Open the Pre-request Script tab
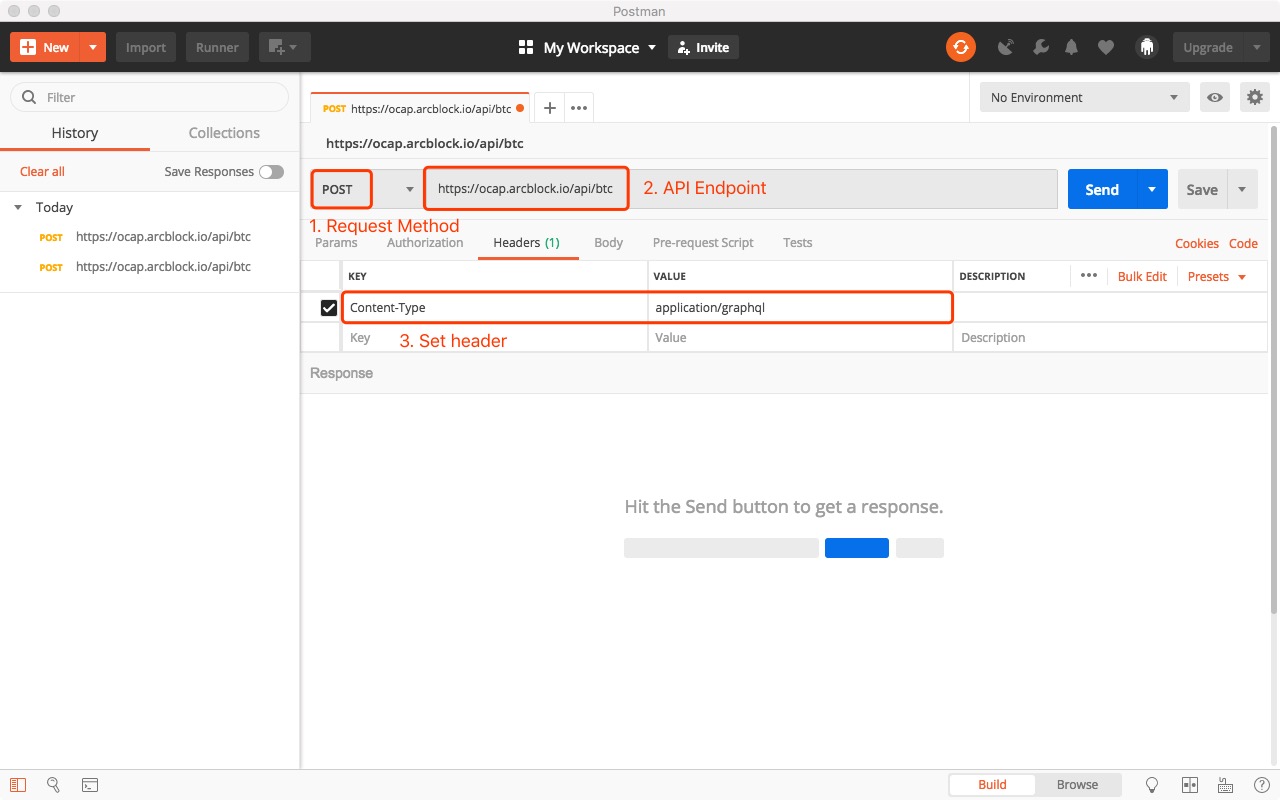The width and height of the screenshot is (1280, 800). pyautogui.click(x=703, y=242)
